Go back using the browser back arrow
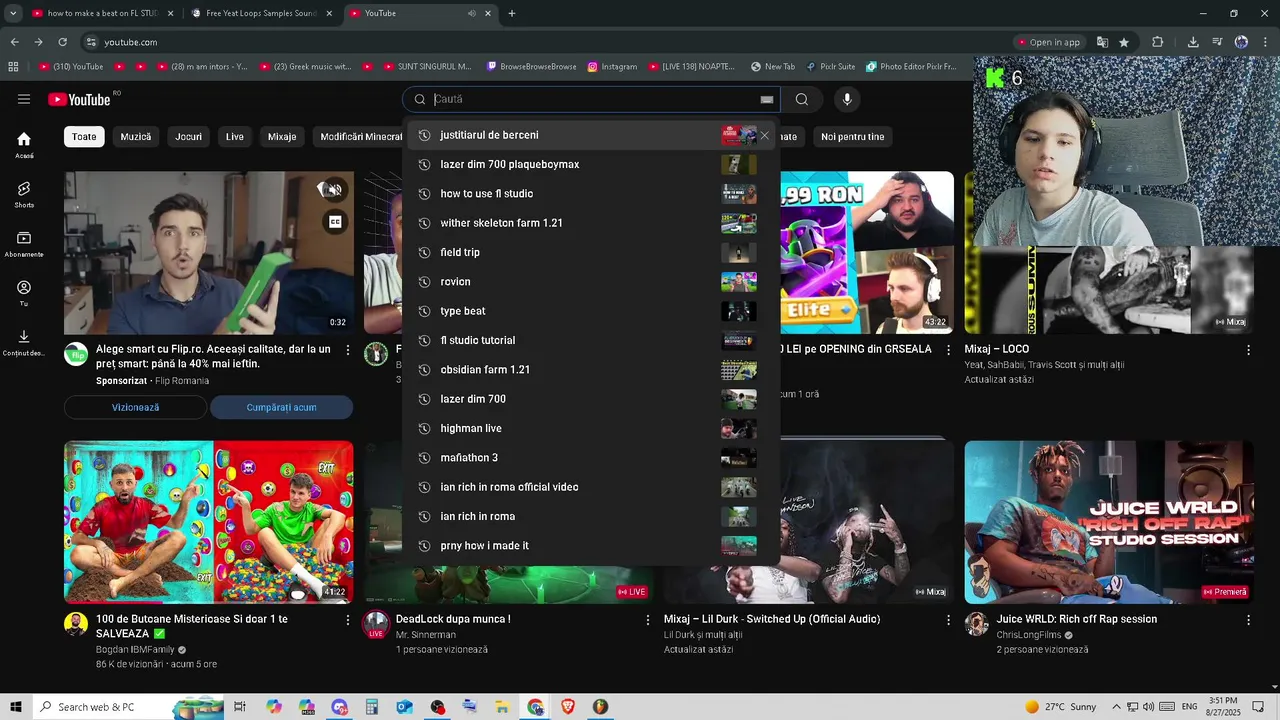Image resolution: width=1280 pixels, height=720 pixels. tap(14, 42)
